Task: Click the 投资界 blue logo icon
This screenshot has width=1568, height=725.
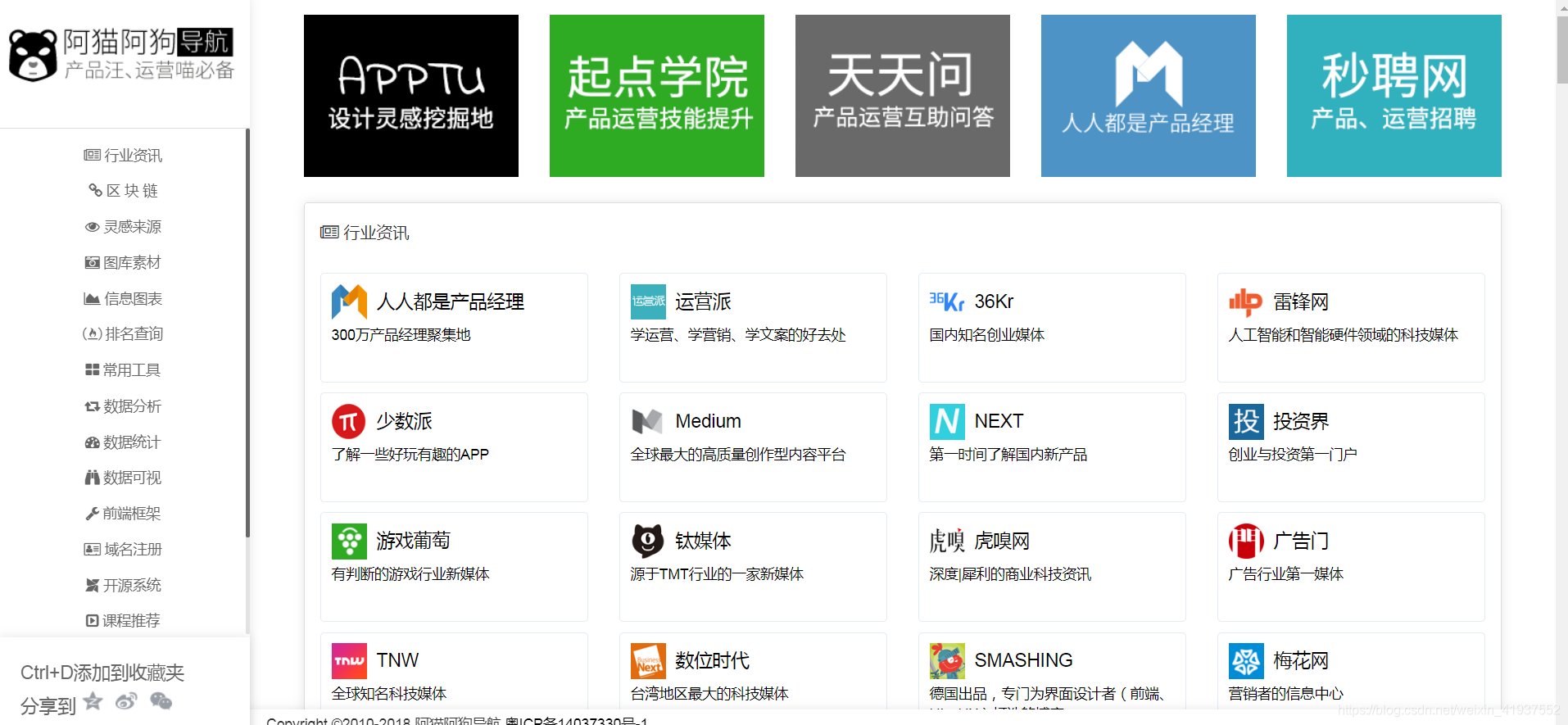Action: [x=1246, y=422]
